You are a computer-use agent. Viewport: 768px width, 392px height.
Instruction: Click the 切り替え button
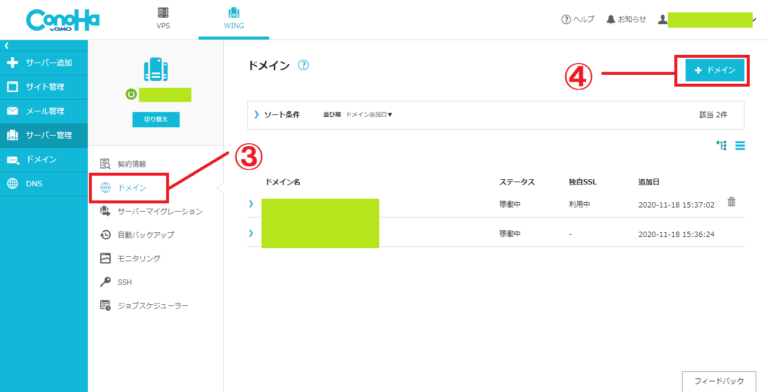[x=156, y=119]
